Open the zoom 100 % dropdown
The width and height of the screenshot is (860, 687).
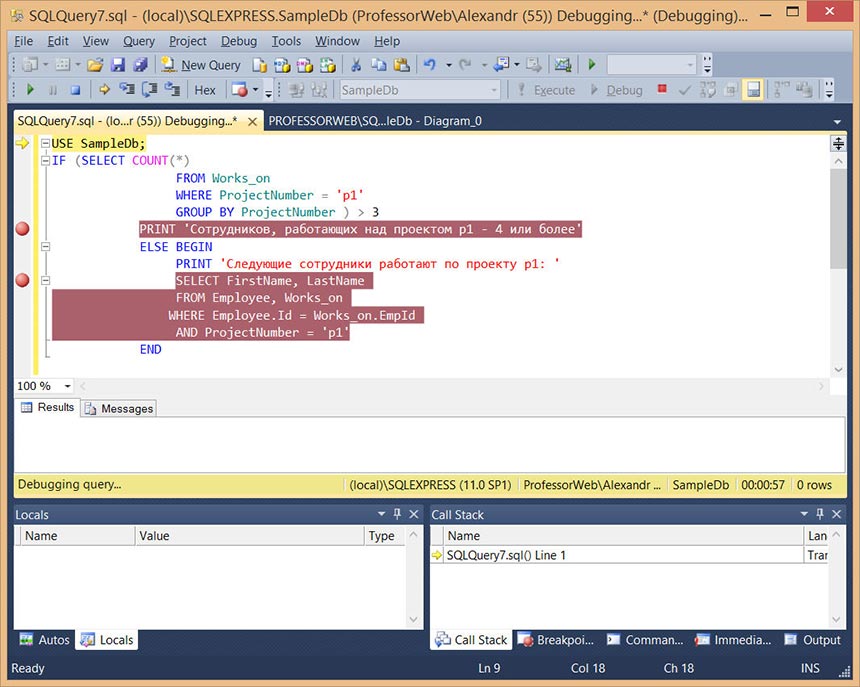tap(67, 386)
